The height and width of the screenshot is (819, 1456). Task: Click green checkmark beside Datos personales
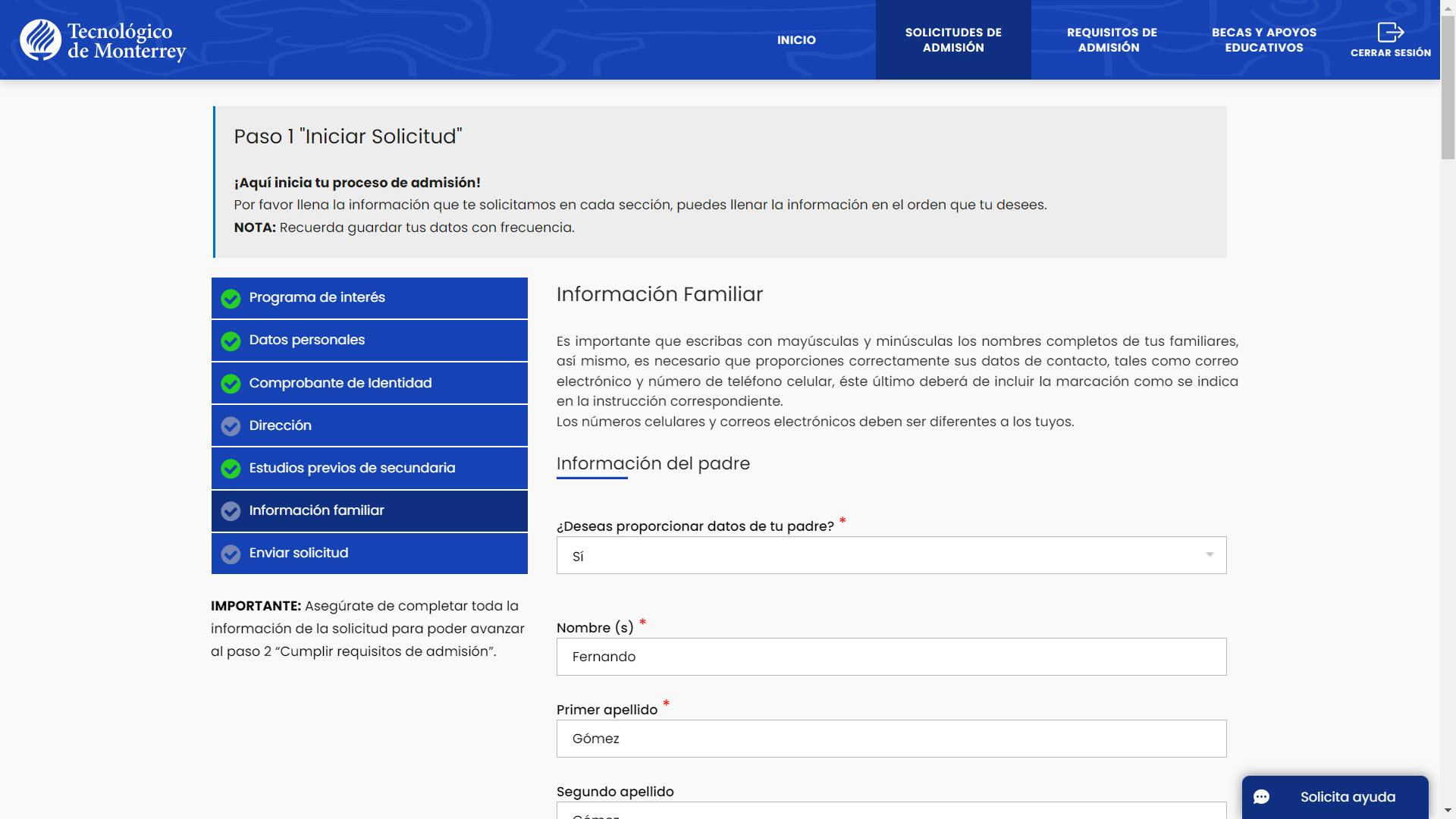point(231,341)
